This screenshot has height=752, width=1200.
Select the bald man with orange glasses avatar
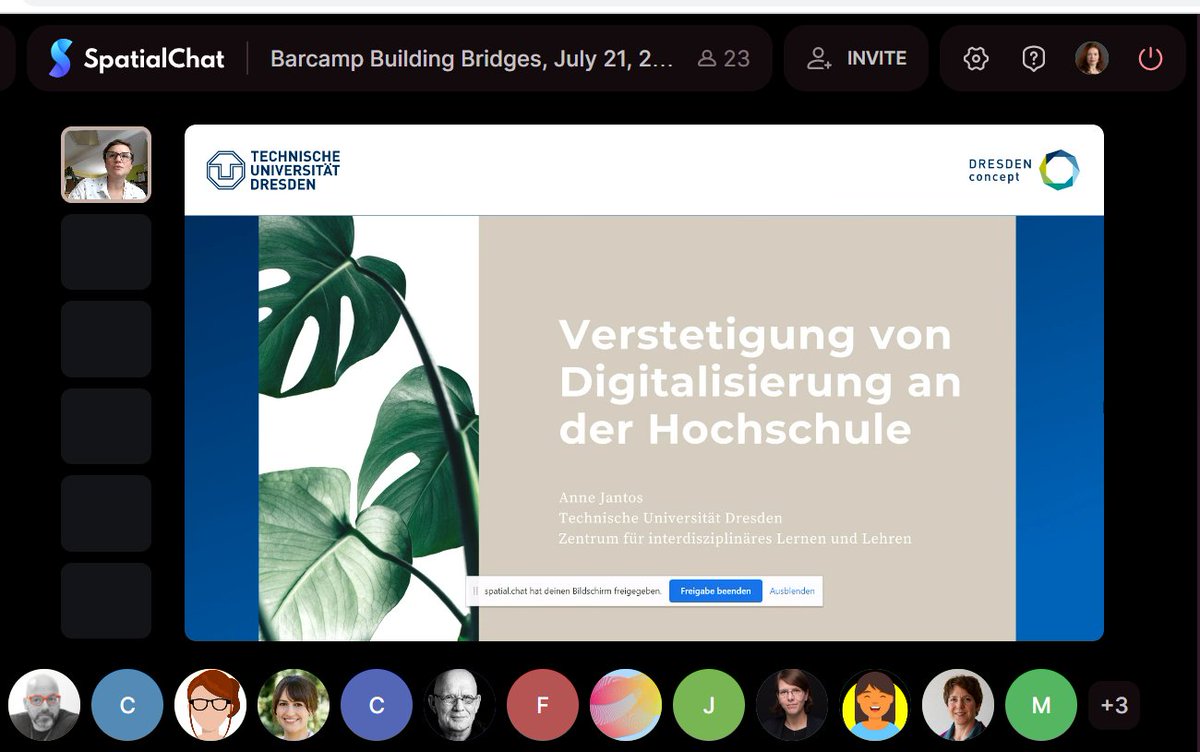click(x=44, y=705)
